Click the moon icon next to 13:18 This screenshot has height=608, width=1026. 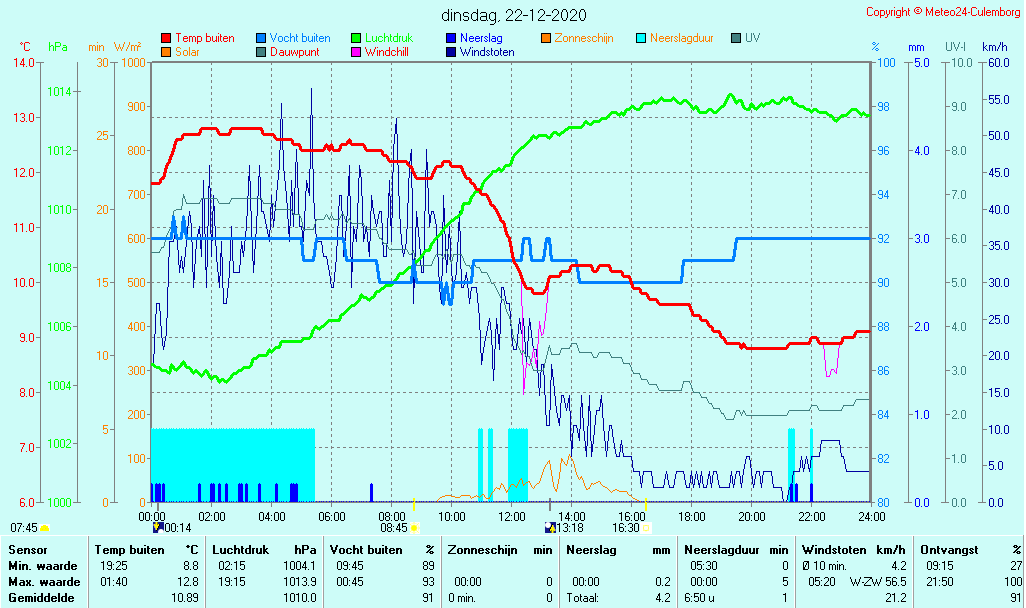coord(549,527)
